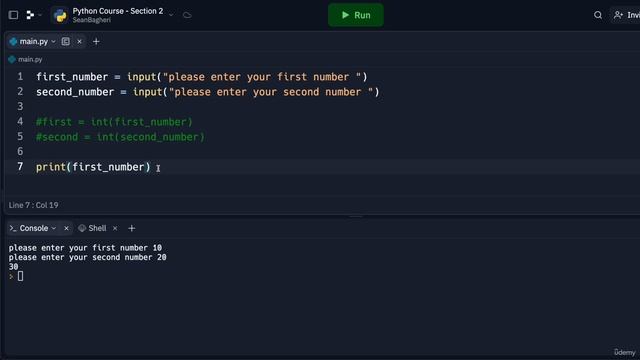Place cursor on line 1 first_number input
This screenshot has width=640, height=360.
[202, 77]
